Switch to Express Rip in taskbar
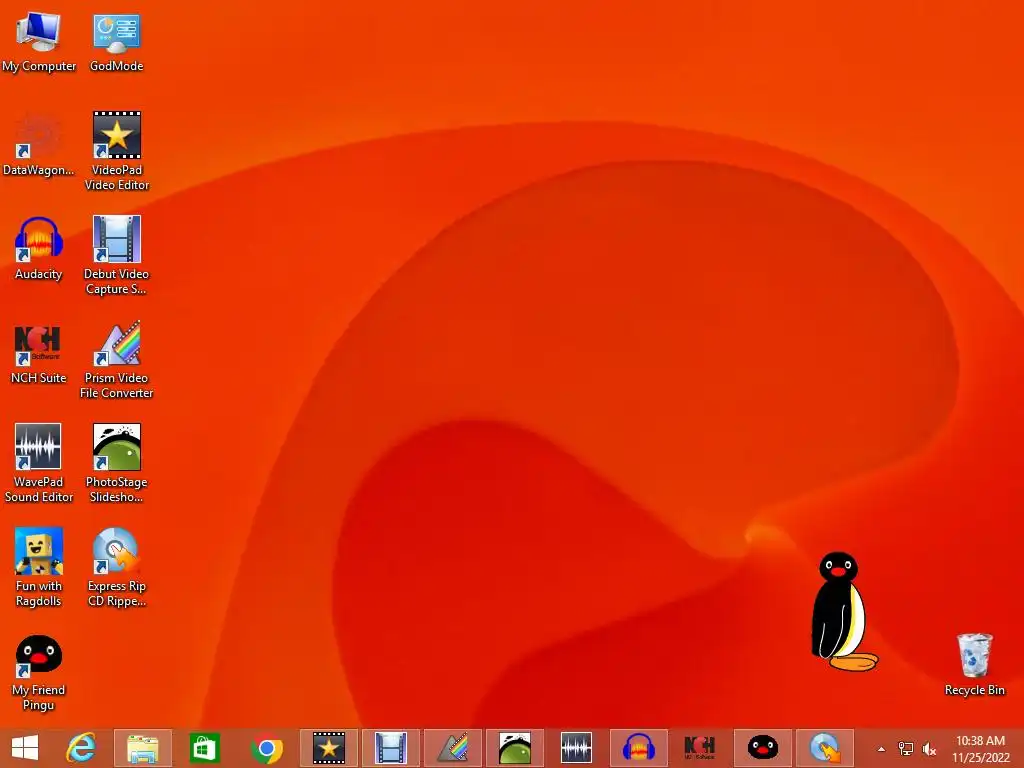This screenshot has height=768, width=1024. coord(825,748)
